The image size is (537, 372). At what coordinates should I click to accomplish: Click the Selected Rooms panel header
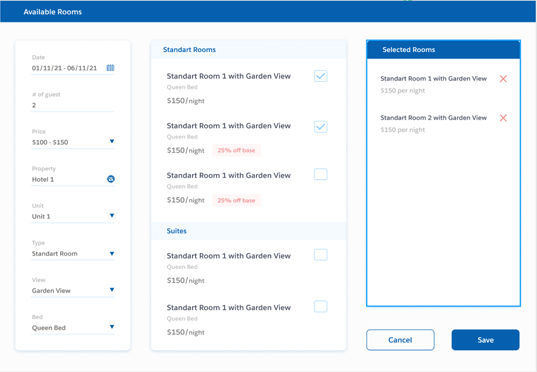[x=444, y=50]
